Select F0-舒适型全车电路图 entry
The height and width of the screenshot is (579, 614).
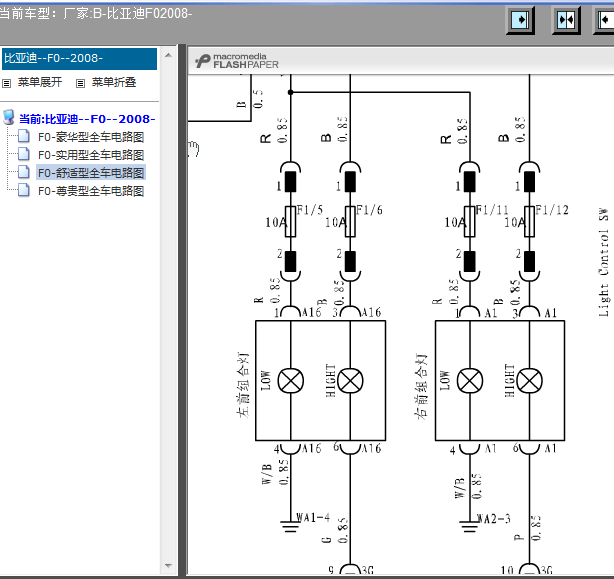tap(91, 173)
